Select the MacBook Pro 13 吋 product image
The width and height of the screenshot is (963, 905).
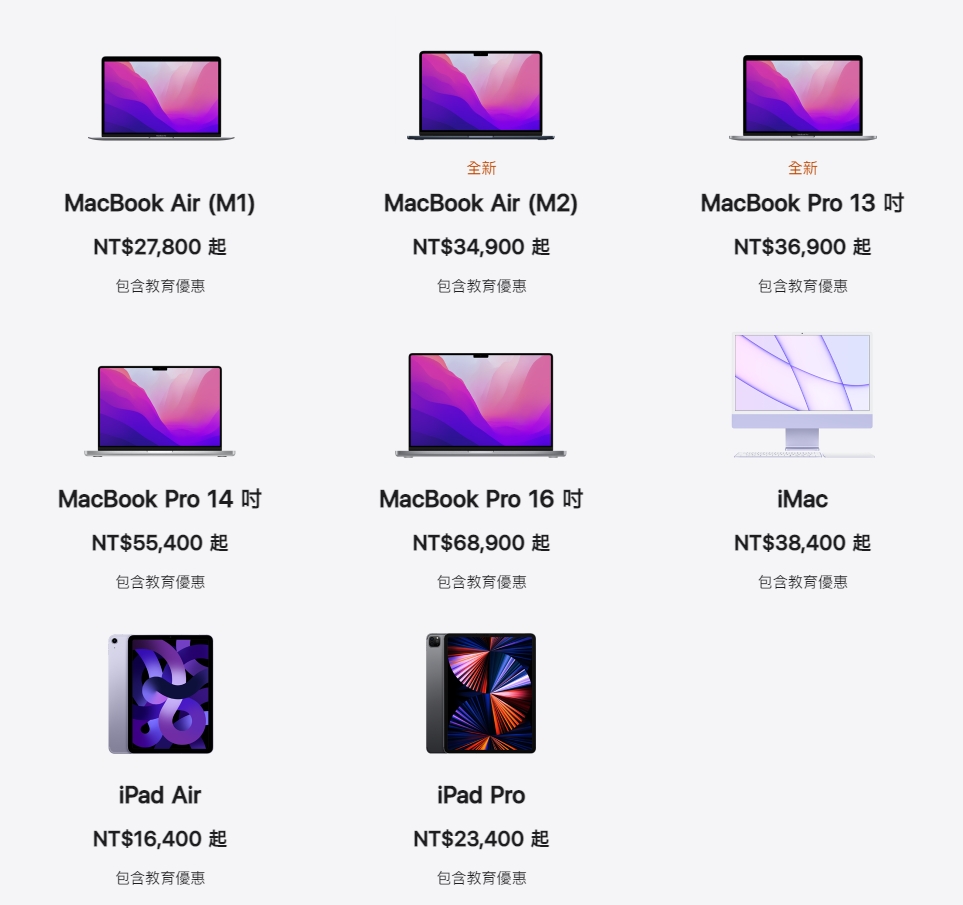(803, 98)
